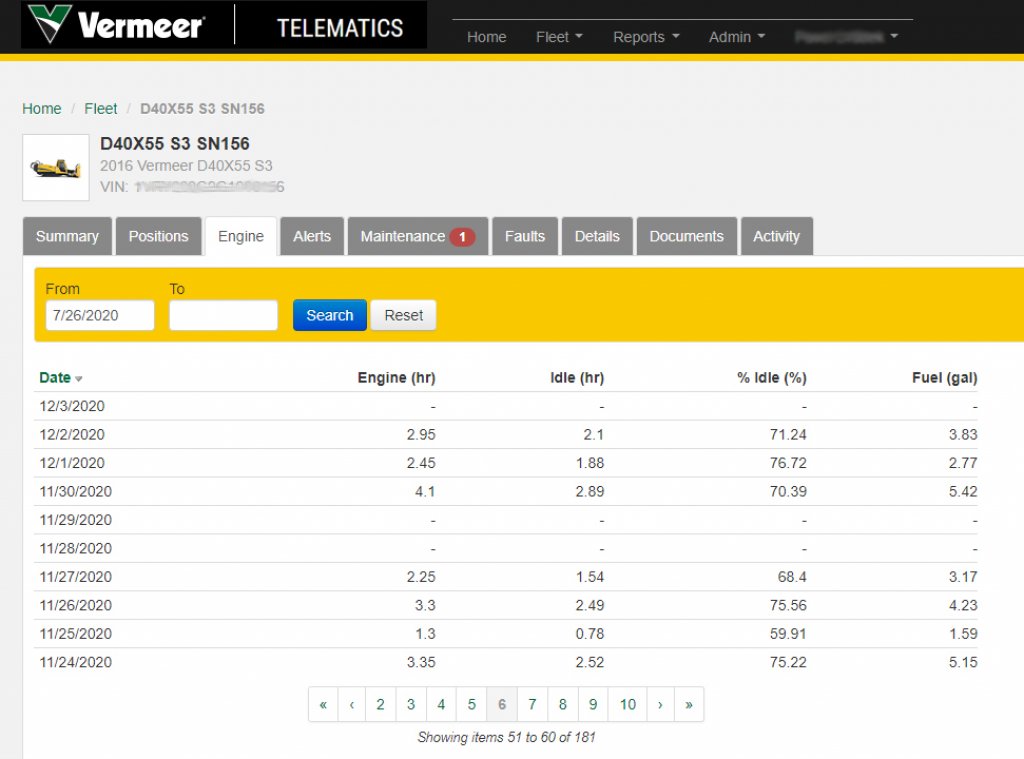Go to the next page of results
Viewport: 1024px width, 759px height.
660,704
